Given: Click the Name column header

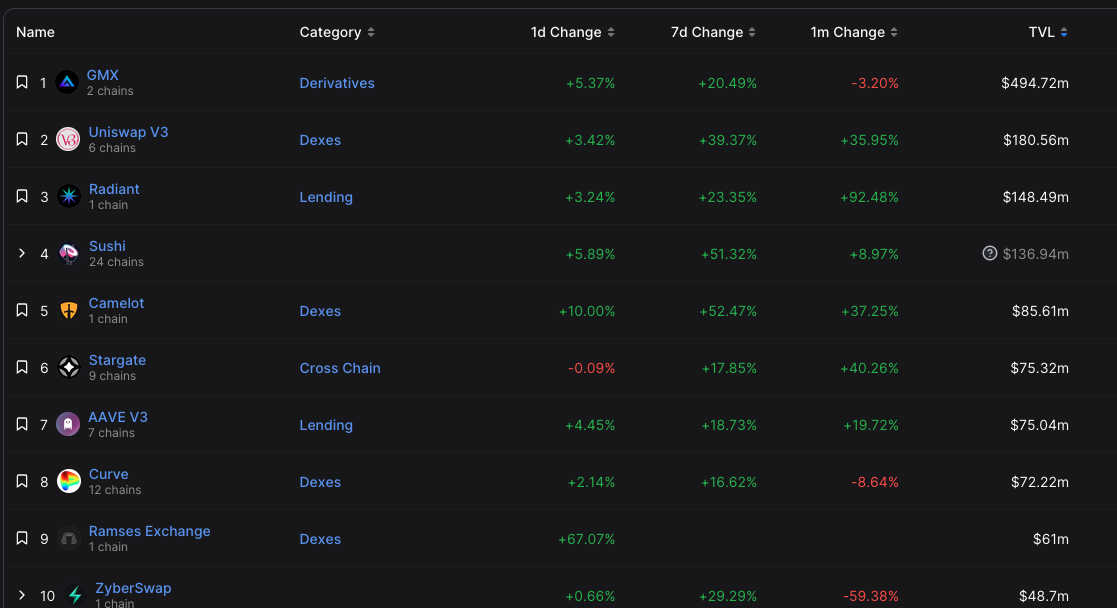Looking at the screenshot, I should click(x=35, y=32).
